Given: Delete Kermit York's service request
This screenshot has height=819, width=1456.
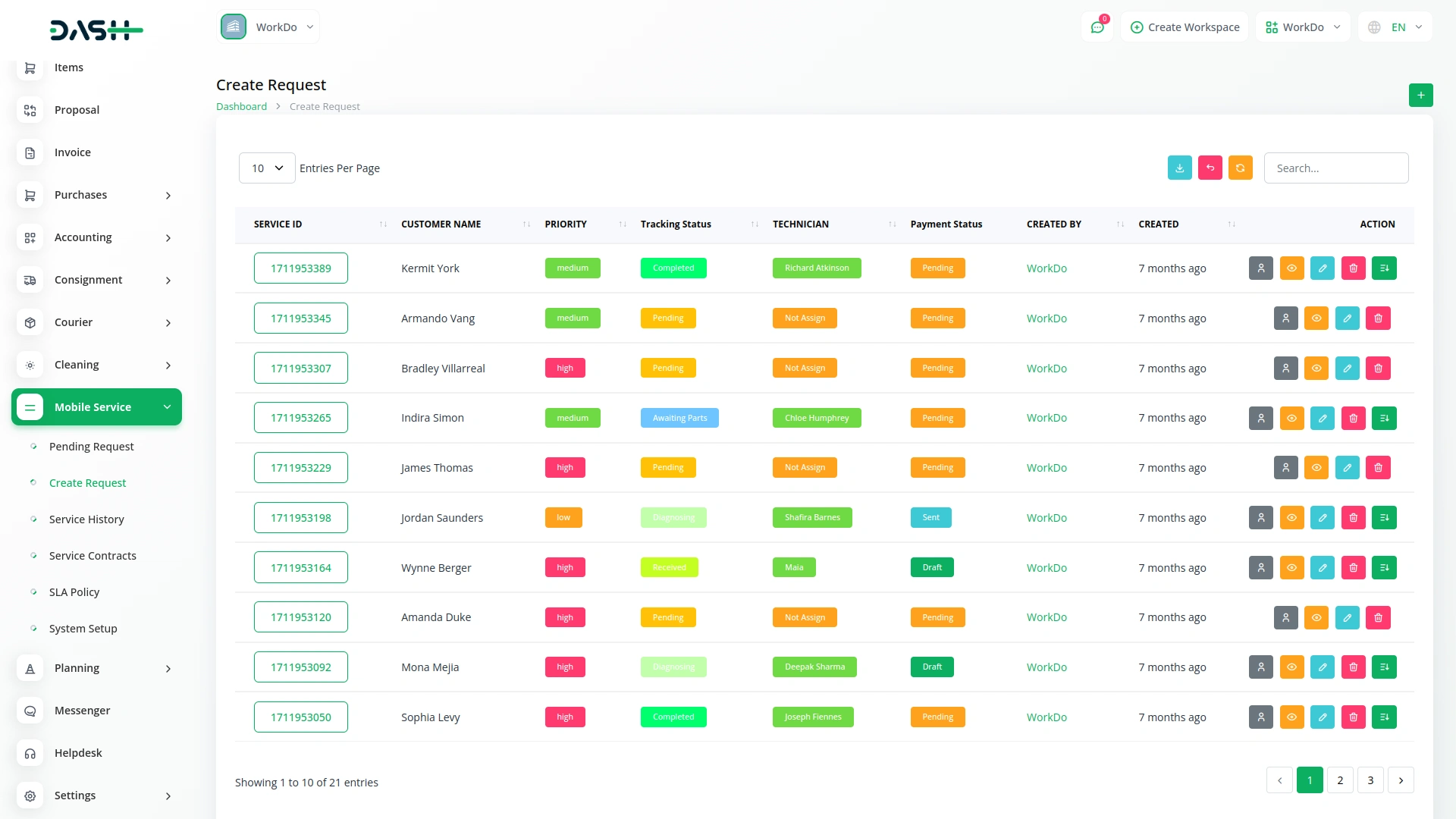Looking at the screenshot, I should click(1353, 268).
